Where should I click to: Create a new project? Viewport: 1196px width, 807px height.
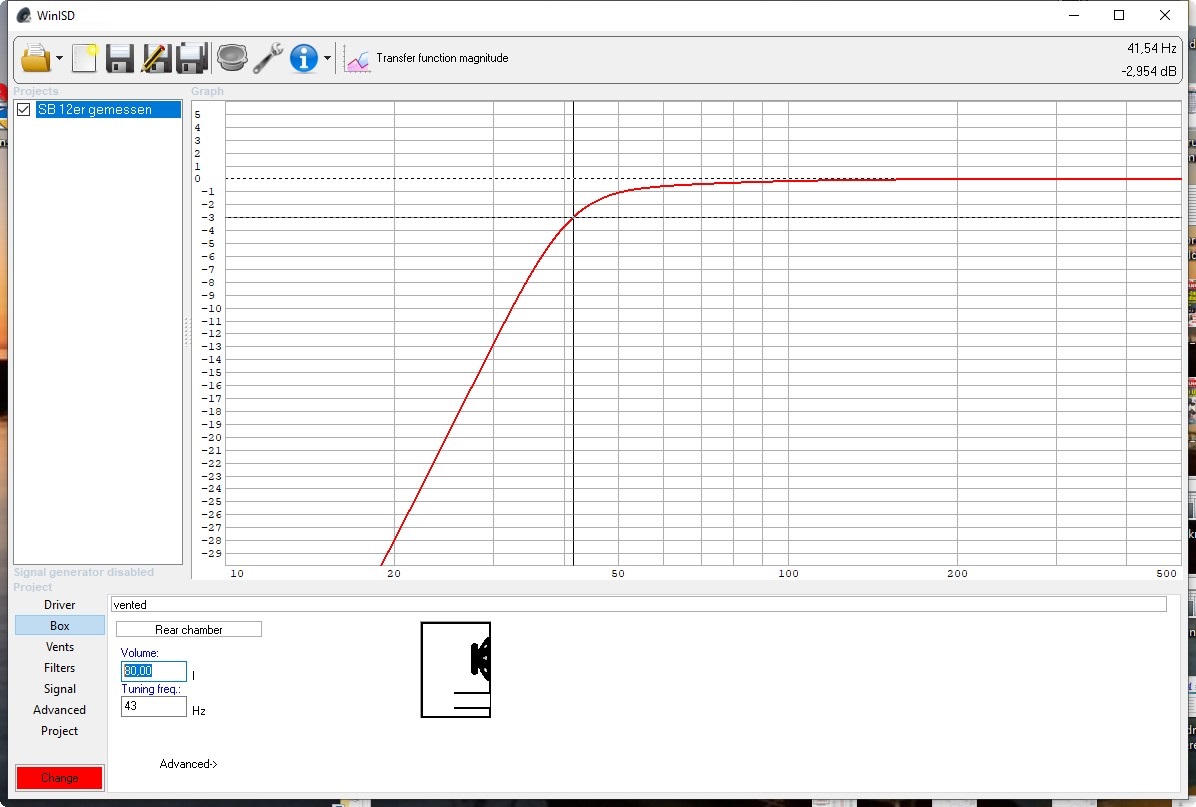click(85, 58)
